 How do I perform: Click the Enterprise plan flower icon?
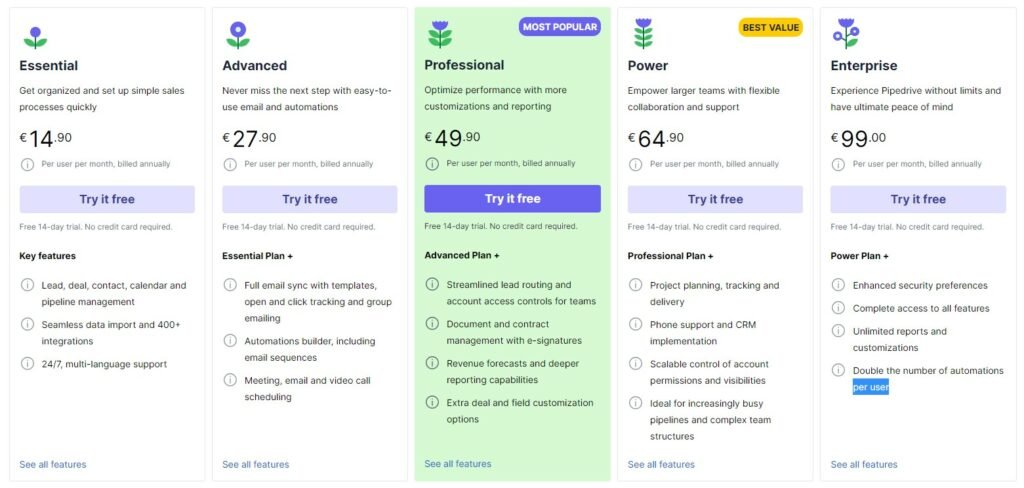[846, 34]
